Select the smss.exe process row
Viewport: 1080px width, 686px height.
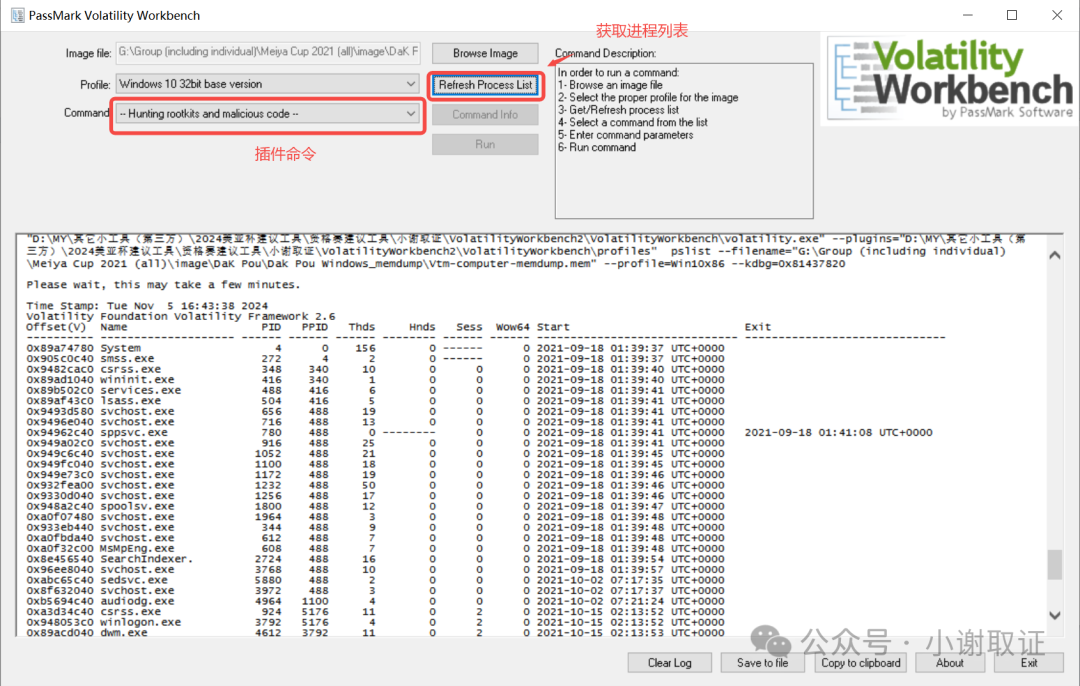pyautogui.click(x=375, y=358)
